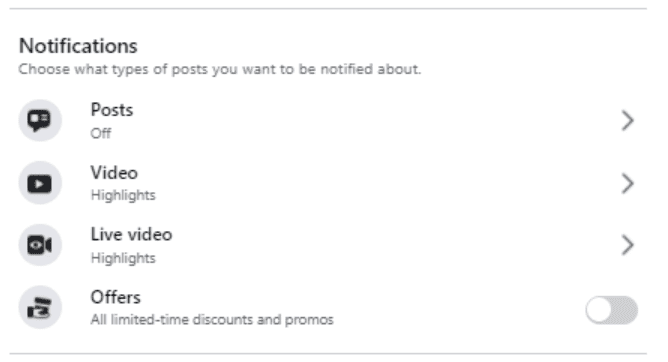Click the Posts speech bubble icon
Image resolution: width=668 pixels, height=362 pixels.
(40, 121)
